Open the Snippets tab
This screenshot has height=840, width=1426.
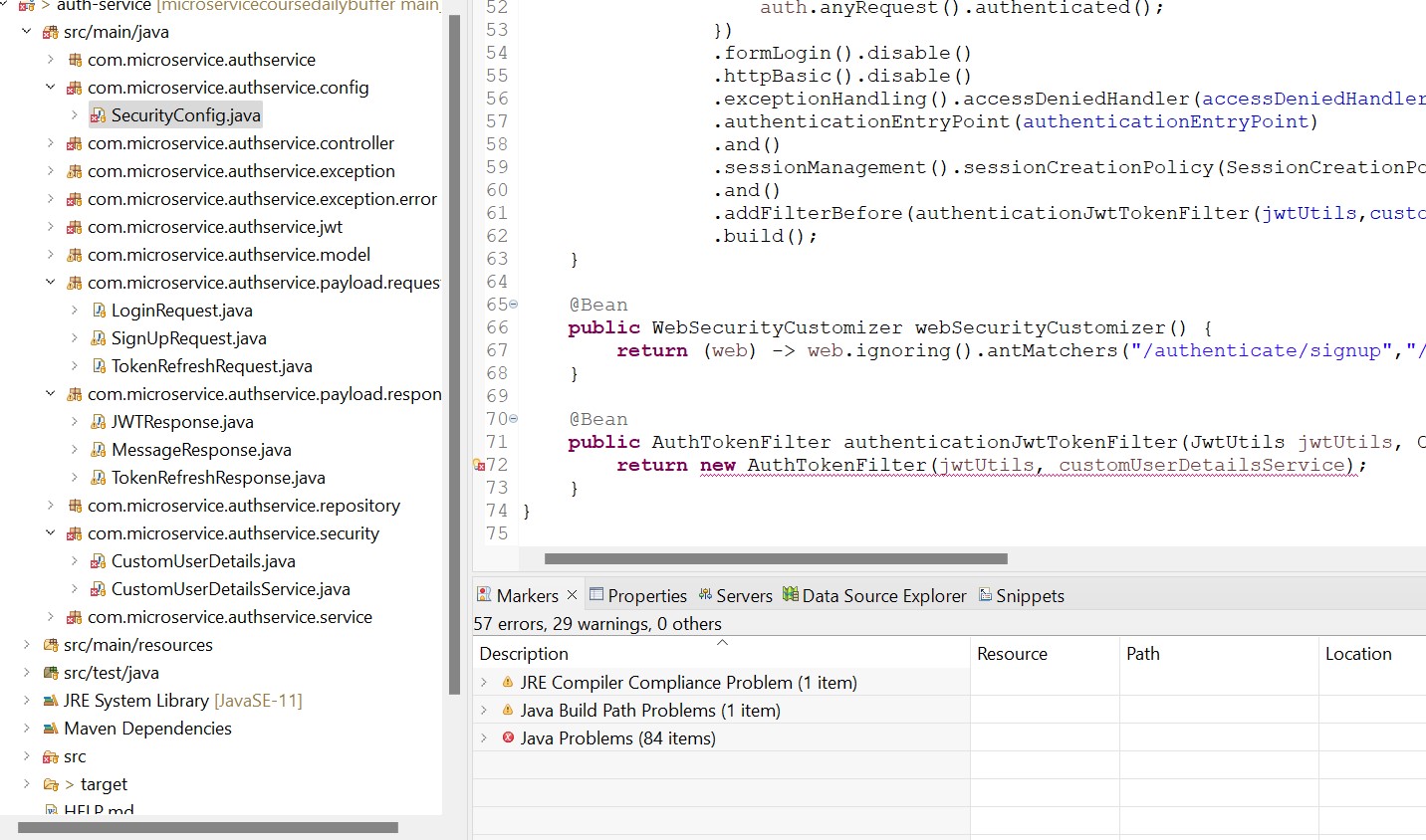click(1022, 595)
